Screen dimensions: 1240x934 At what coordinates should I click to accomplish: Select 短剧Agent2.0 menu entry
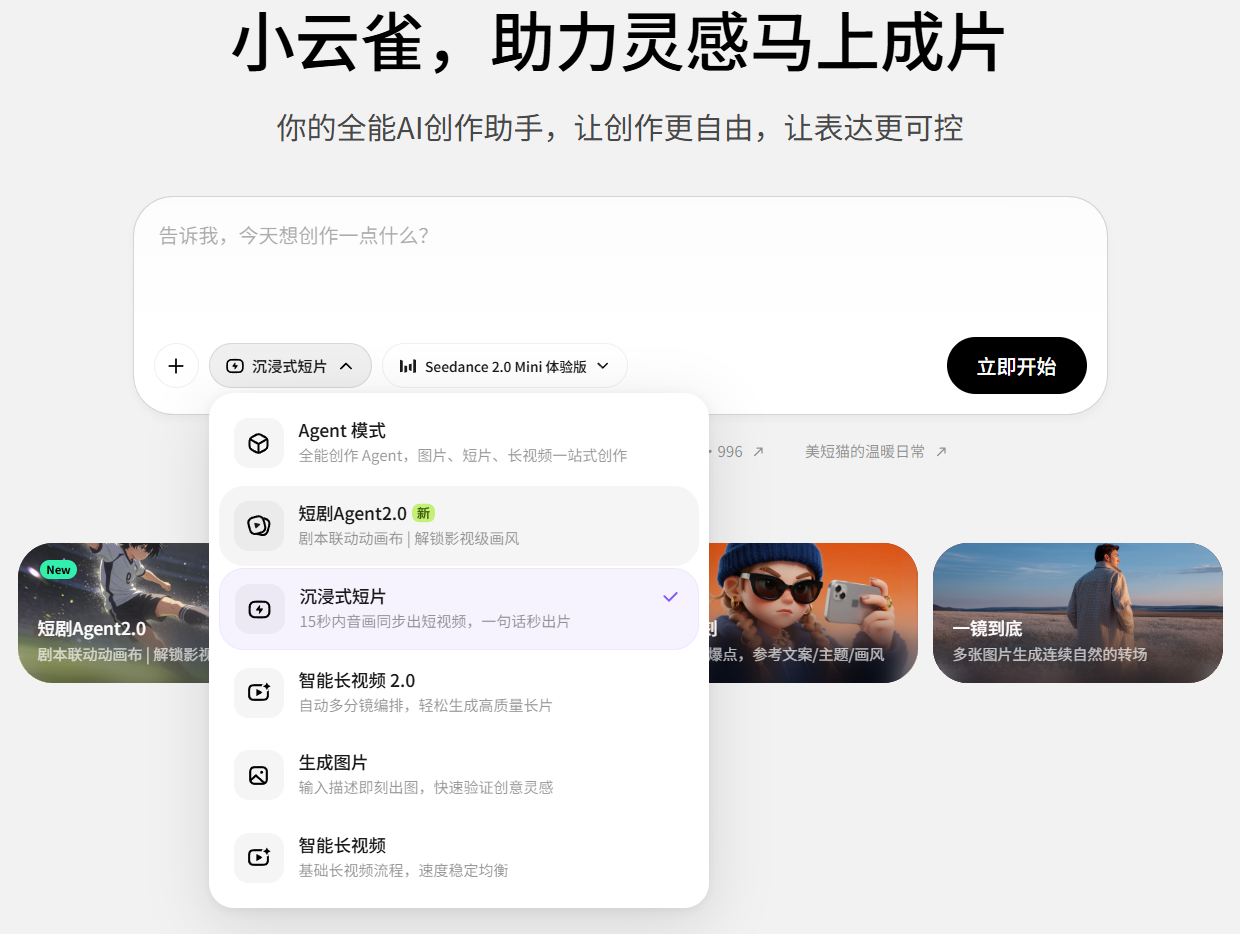[459, 526]
